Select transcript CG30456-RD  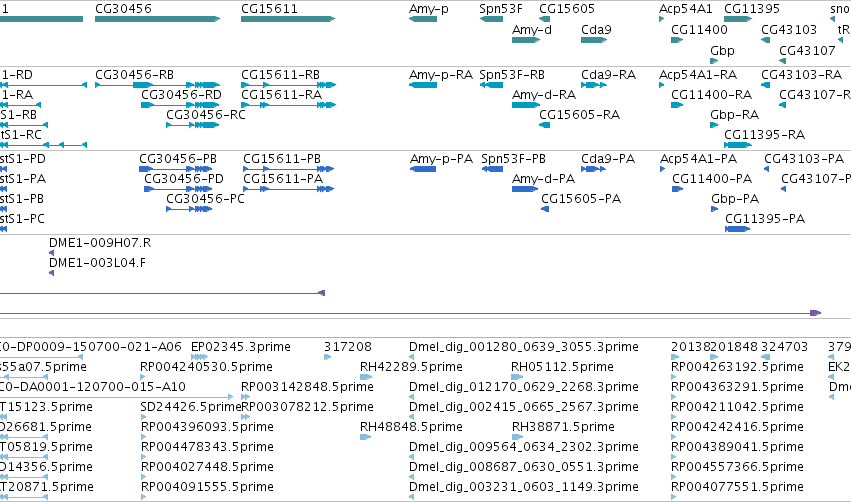tap(181, 94)
